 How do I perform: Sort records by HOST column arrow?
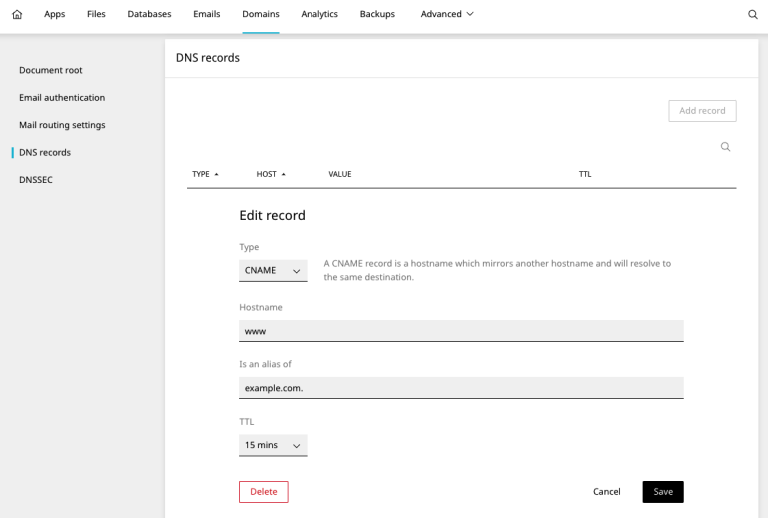coord(284,174)
